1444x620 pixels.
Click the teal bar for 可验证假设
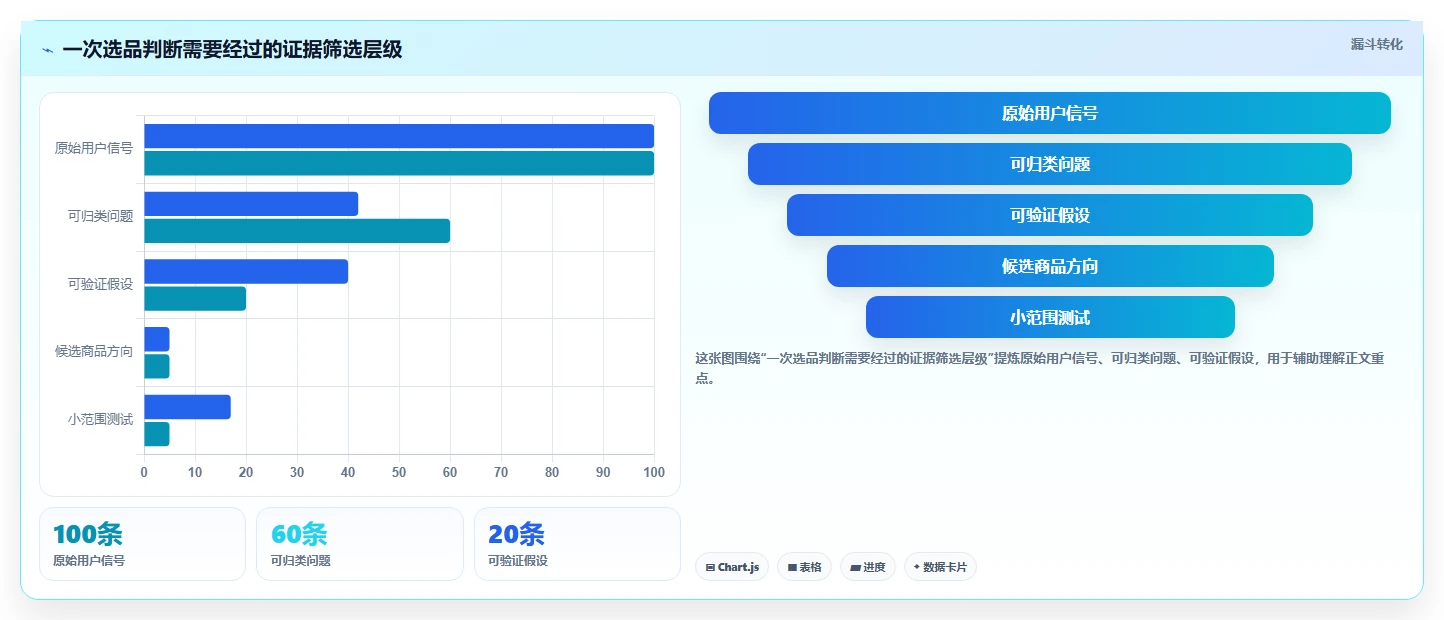point(195,298)
